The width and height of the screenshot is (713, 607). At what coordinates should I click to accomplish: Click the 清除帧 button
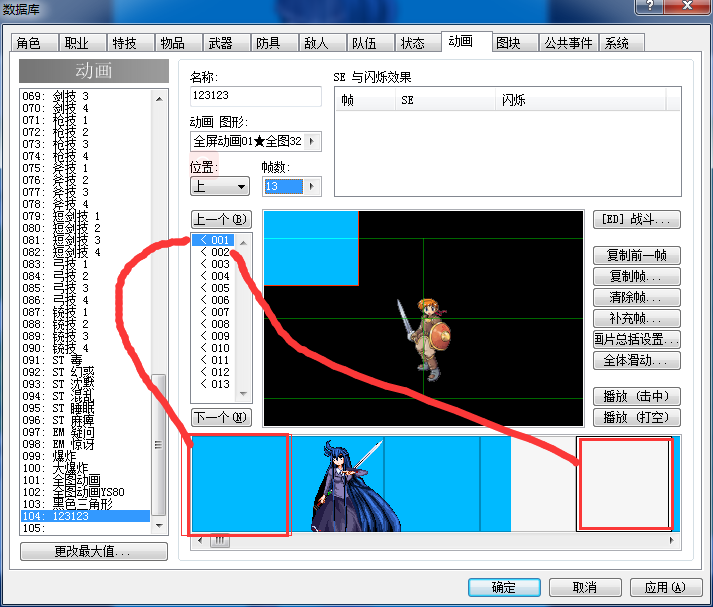click(637, 297)
